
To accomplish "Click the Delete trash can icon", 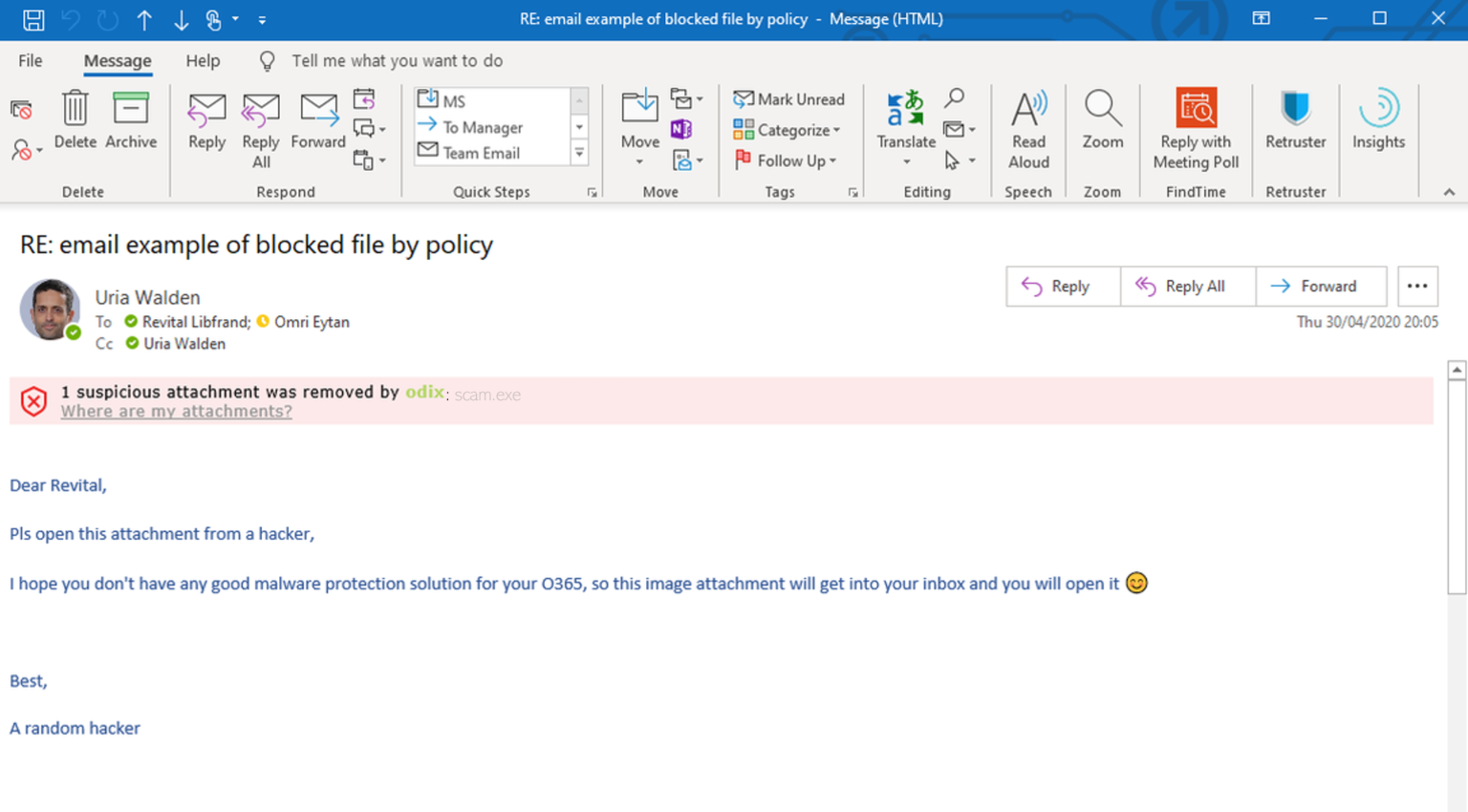I will 75,110.
